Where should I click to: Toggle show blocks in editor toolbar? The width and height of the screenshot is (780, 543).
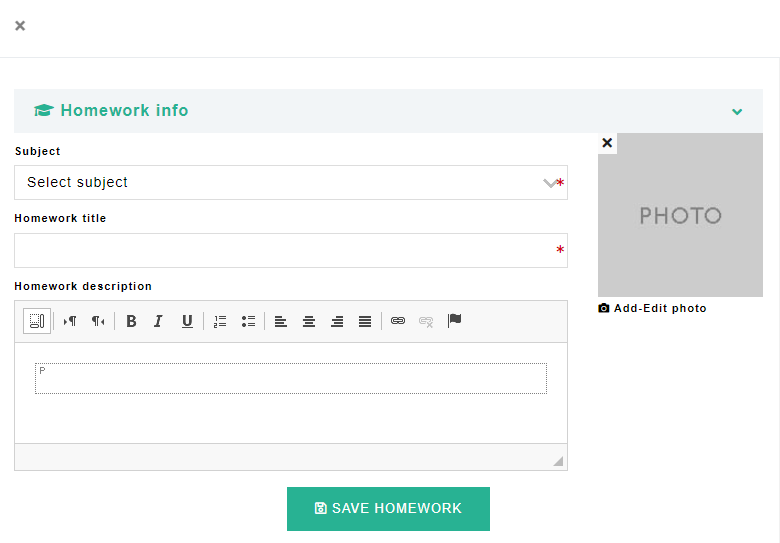pyautogui.click(x=37, y=321)
